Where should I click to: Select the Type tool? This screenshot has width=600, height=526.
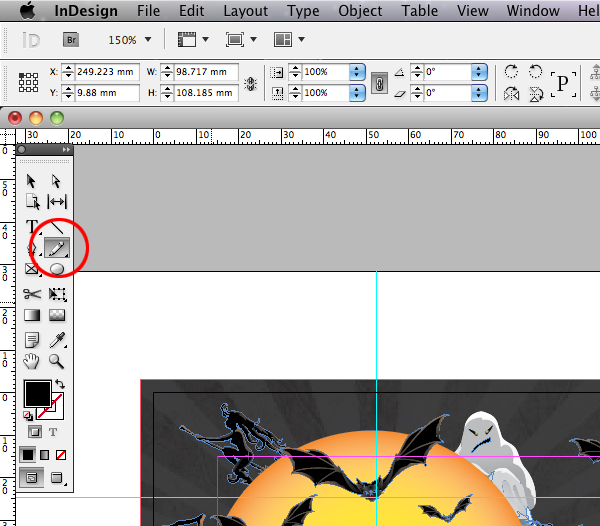pyautogui.click(x=32, y=226)
